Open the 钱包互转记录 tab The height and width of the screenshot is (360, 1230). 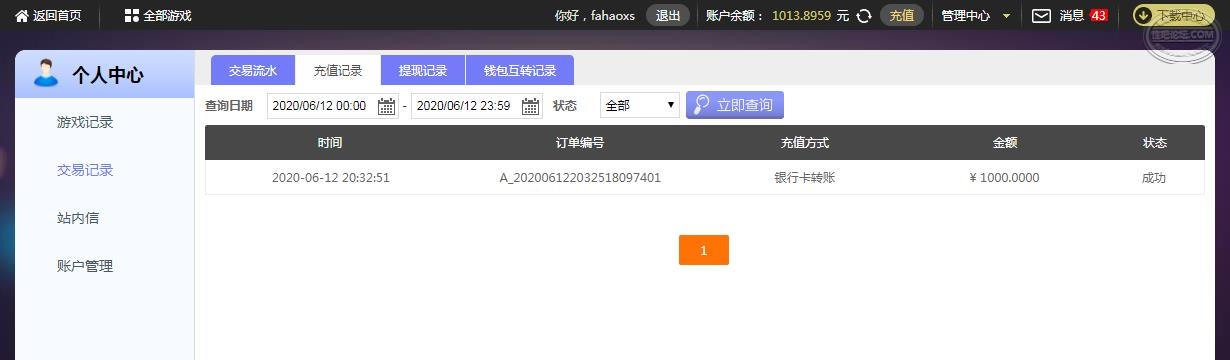[x=520, y=71]
